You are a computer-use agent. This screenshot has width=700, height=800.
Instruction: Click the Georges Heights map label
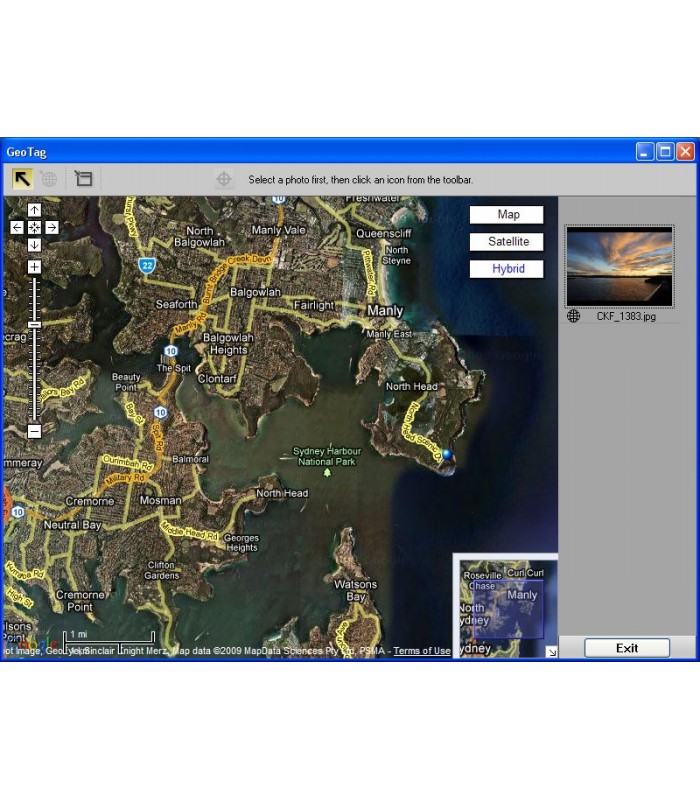click(241, 543)
